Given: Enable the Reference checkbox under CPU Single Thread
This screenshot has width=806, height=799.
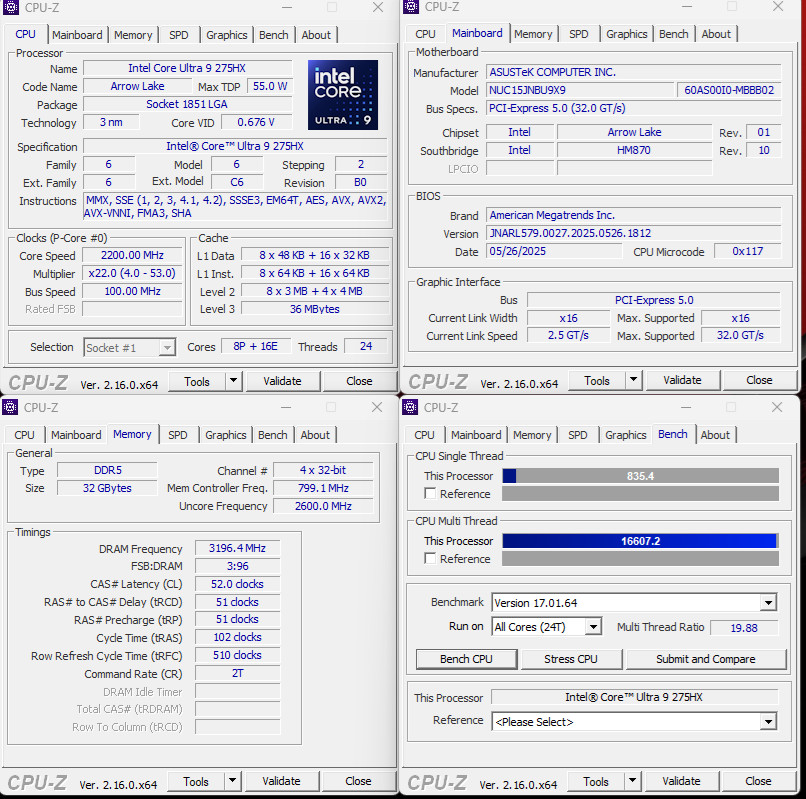Looking at the screenshot, I should 430,494.
